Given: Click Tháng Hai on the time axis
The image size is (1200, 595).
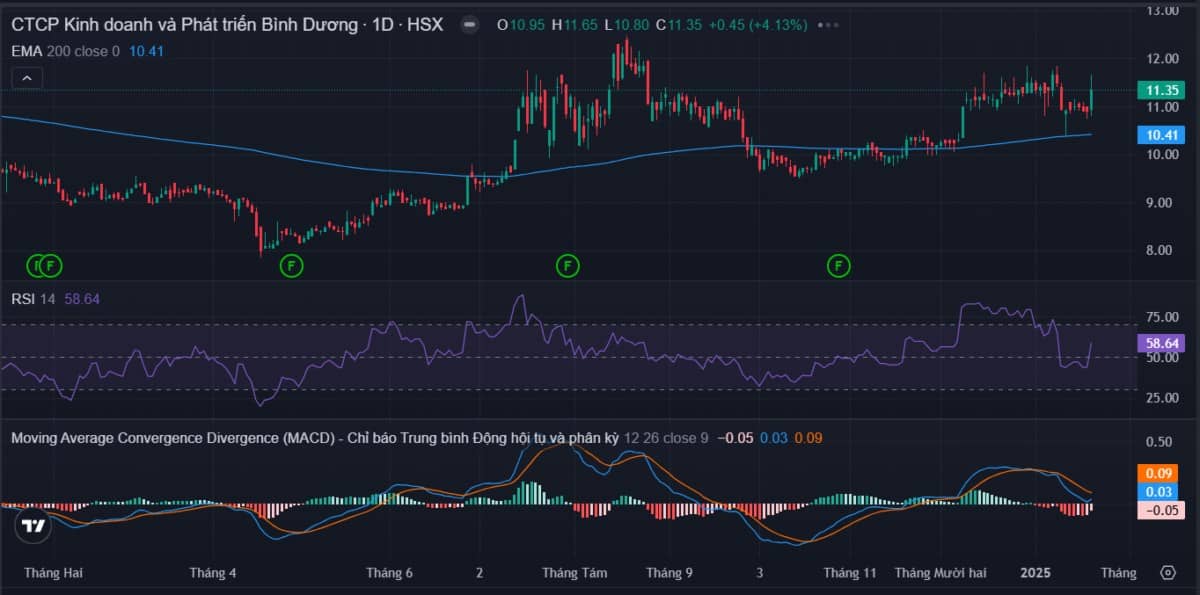Looking at the screenshot, I should [54, 573].
